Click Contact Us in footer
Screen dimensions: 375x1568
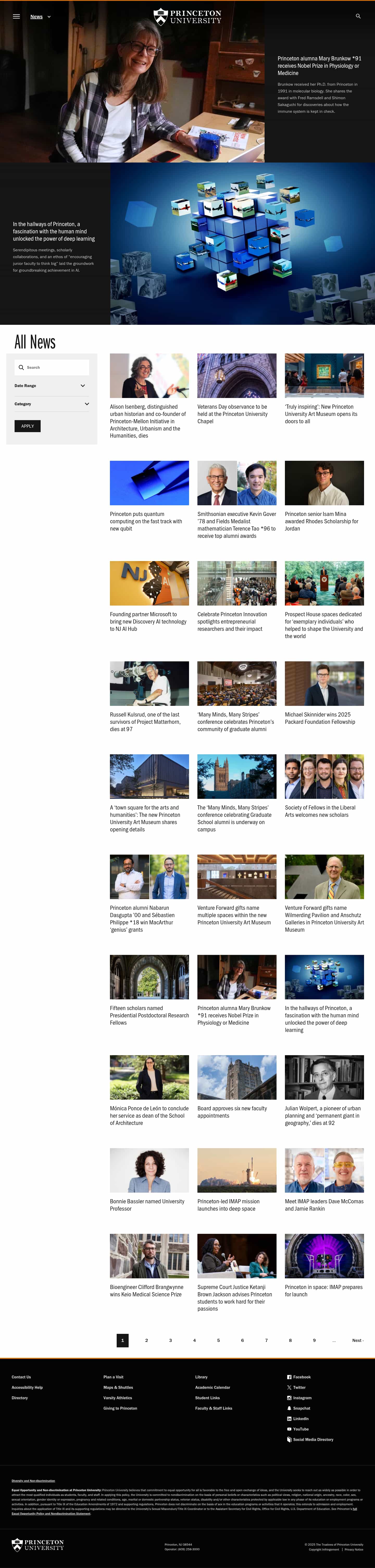pyautogui.click(x=21, y=1377)
